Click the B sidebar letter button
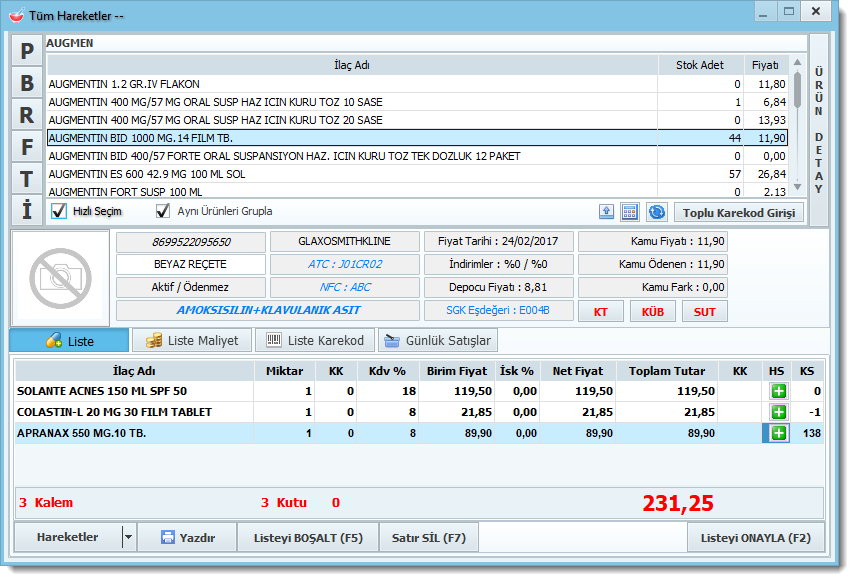This screenshot has height=581, width=854. (27, 83)
